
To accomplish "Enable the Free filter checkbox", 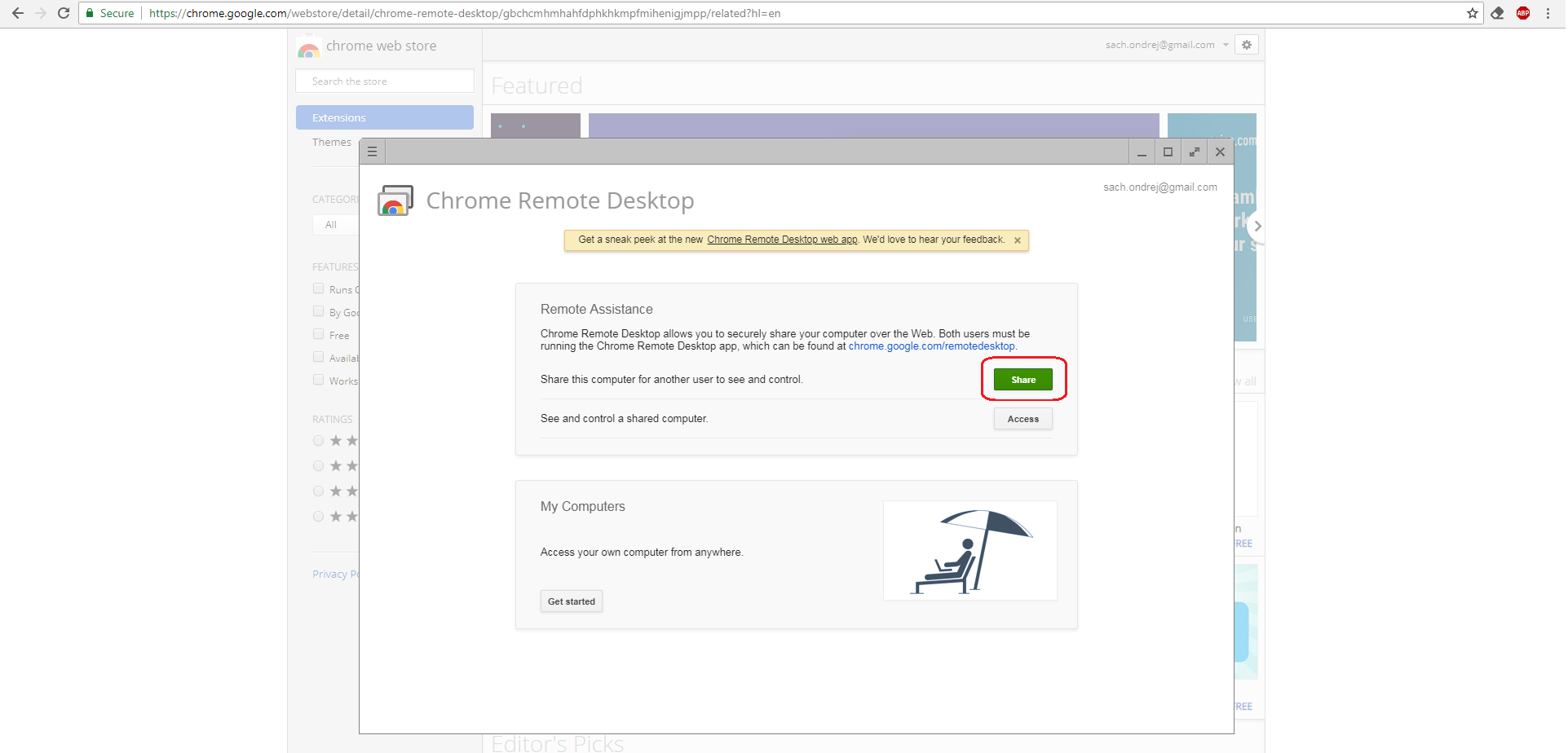I will tap(318, 333).
